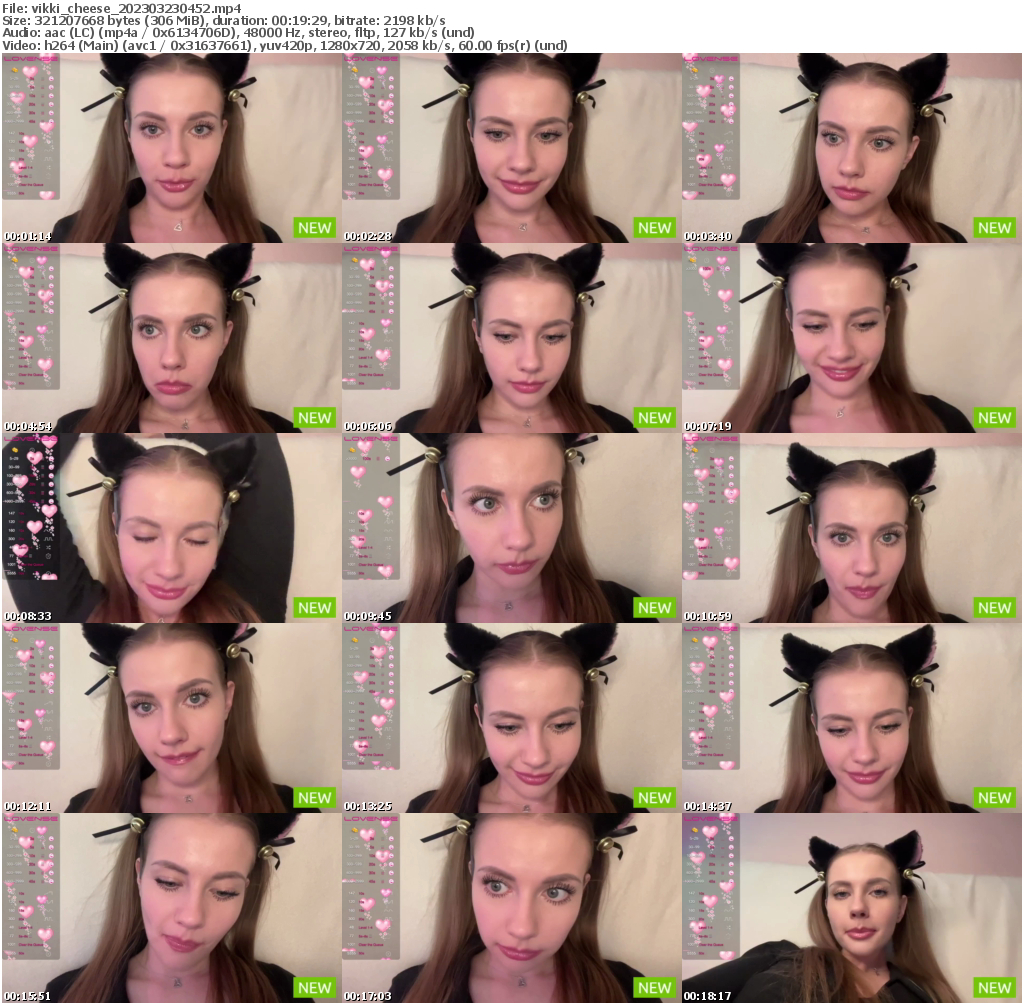Click the wave pattern vibration icon in the menu
This screenshot has height=1003, width=1024.
pyautogui.click(x=50, y=149)
